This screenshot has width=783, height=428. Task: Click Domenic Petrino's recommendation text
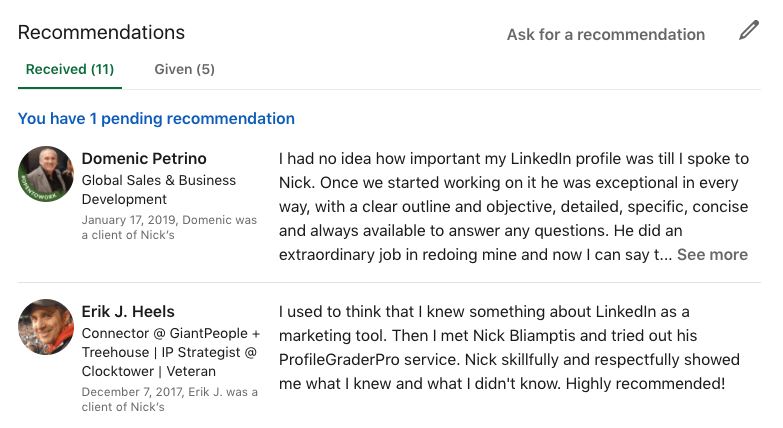[510, 206]
